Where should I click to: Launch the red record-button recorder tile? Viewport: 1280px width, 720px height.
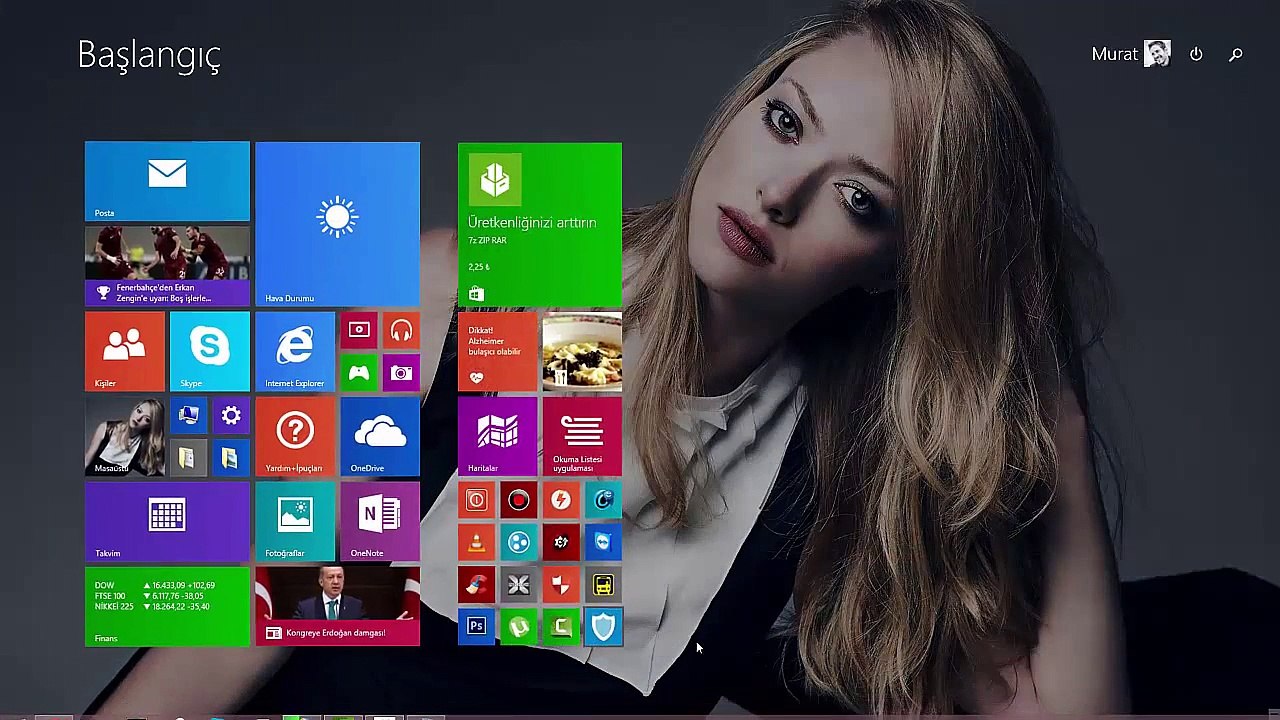(x=518, y=500)
